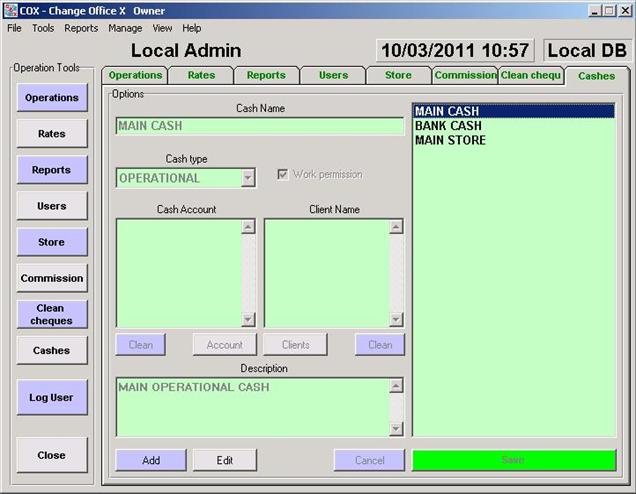Click the COX application icon in title bar
The width and height of the screenshot is (636, 494).
(10, 9)
